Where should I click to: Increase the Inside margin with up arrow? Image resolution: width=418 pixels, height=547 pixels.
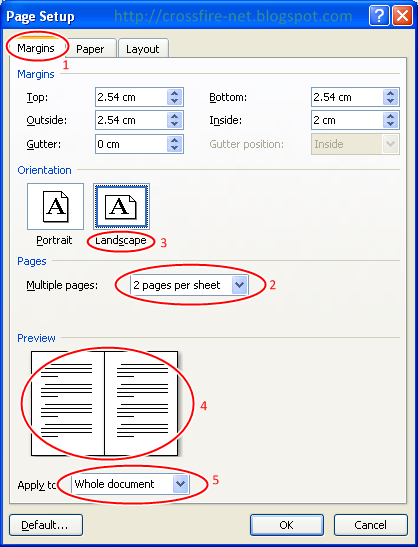(390, 116)
